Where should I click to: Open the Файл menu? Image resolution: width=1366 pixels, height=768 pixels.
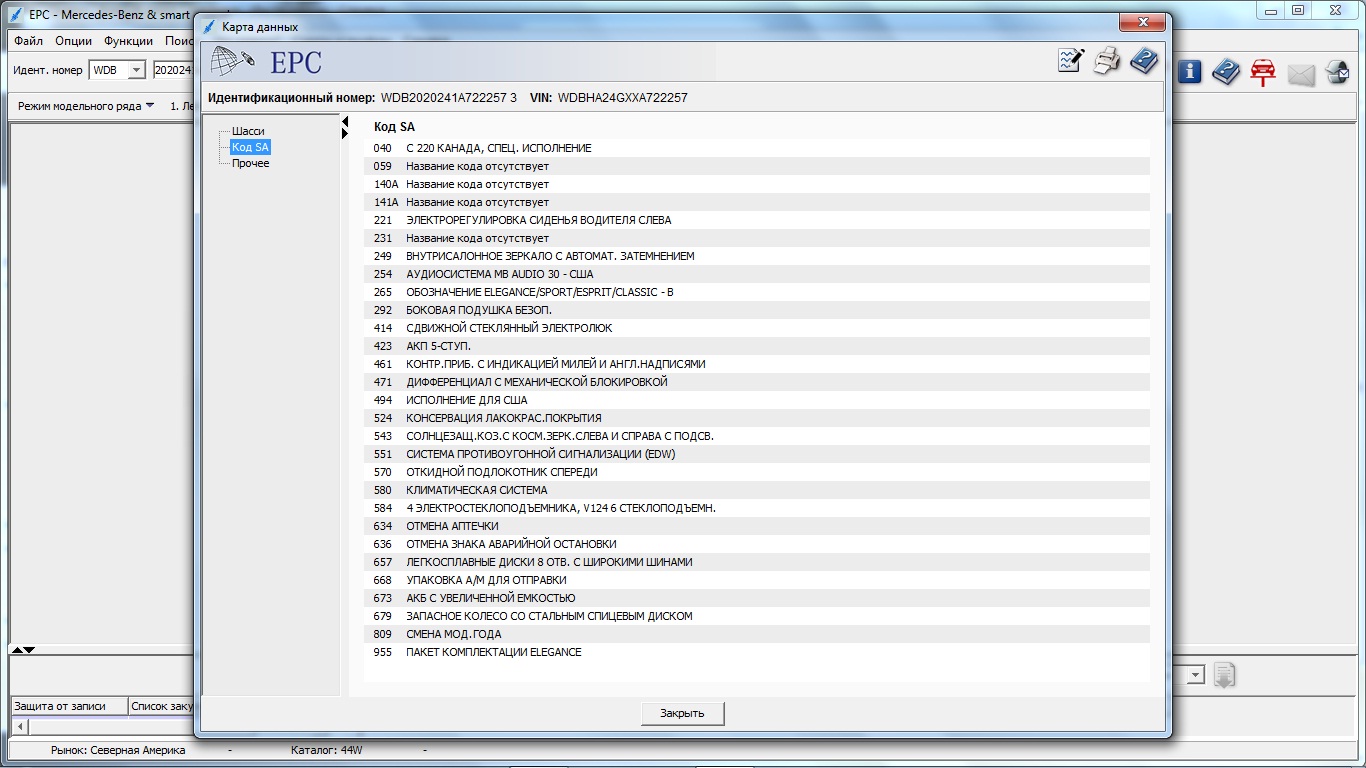(29, 41)
